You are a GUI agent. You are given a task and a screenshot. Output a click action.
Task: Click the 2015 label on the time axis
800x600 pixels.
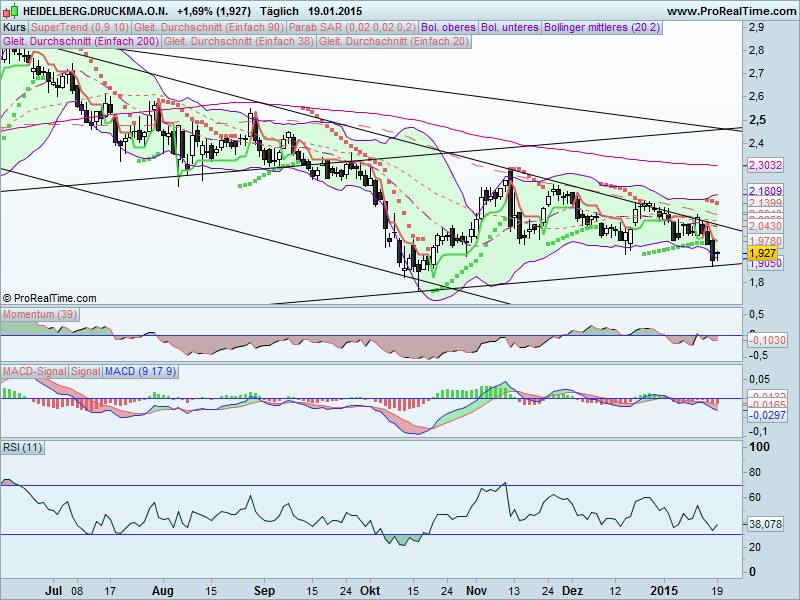[x=664, y=591]
